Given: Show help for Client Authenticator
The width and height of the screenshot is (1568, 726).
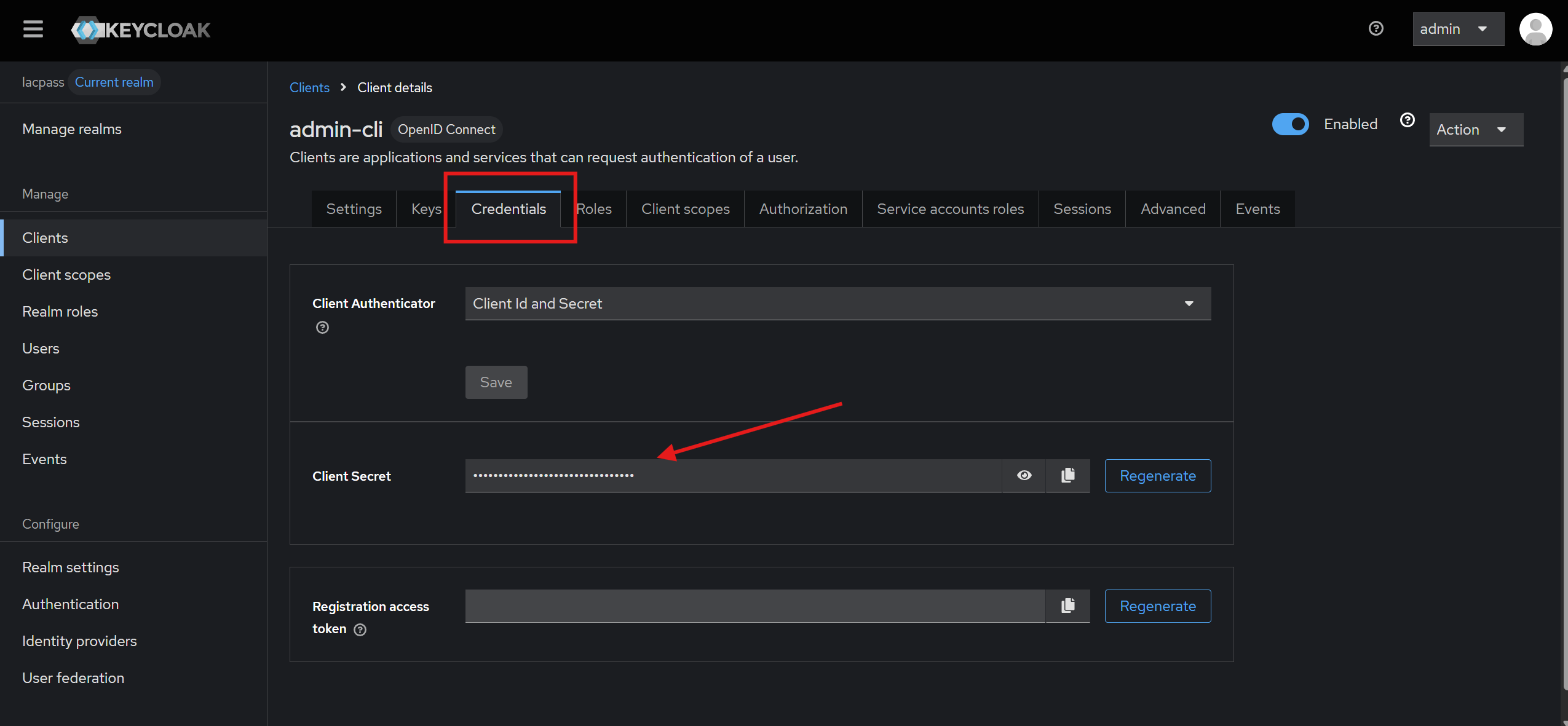Looking at the screenshot, I should (322, 328).
